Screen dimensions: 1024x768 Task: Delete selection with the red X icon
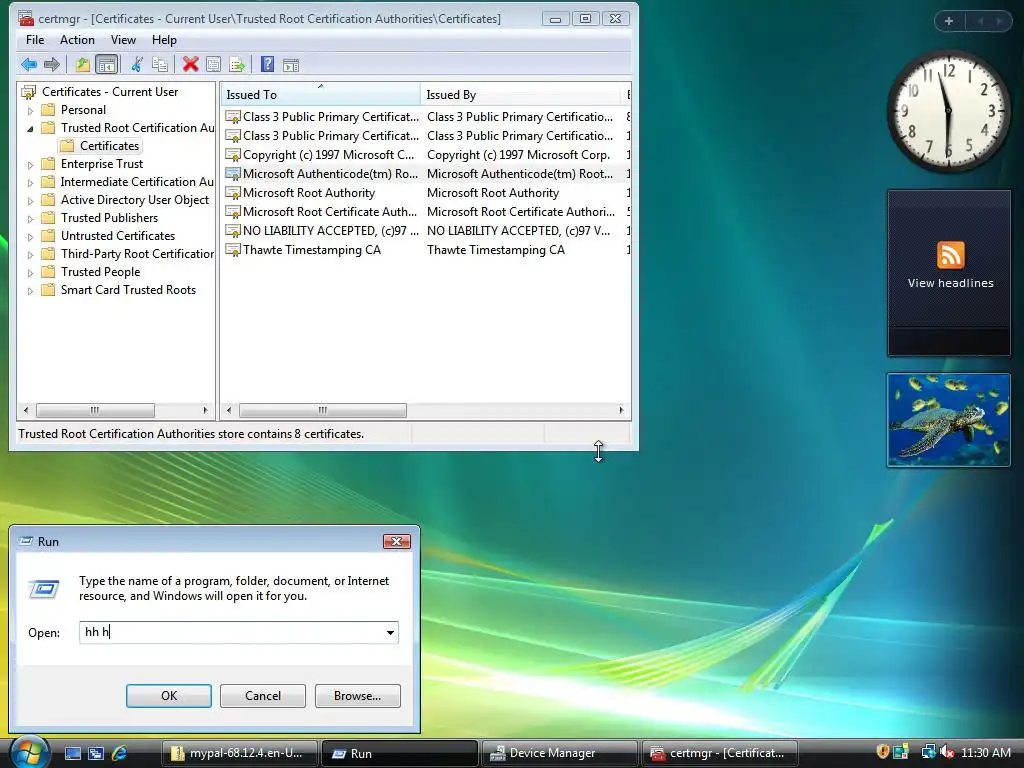[x=191, y=64]
